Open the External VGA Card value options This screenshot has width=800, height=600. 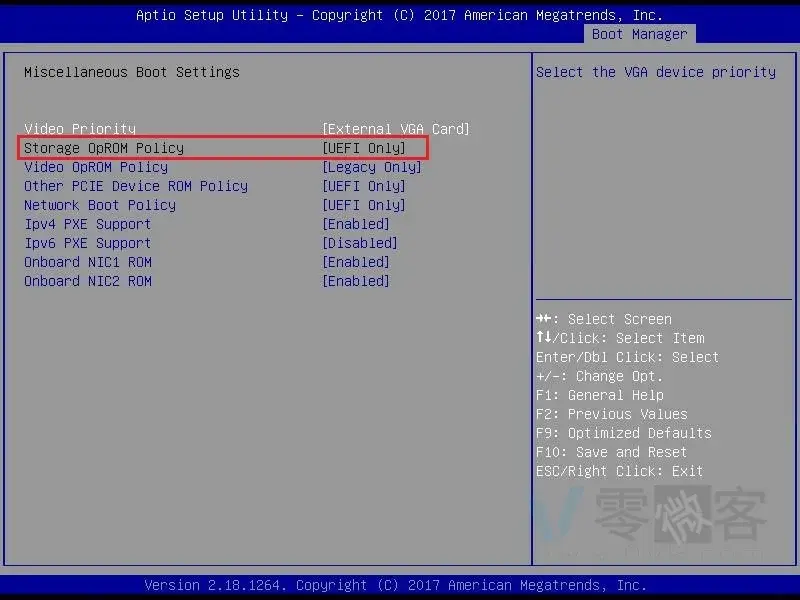tap(395, 129)
